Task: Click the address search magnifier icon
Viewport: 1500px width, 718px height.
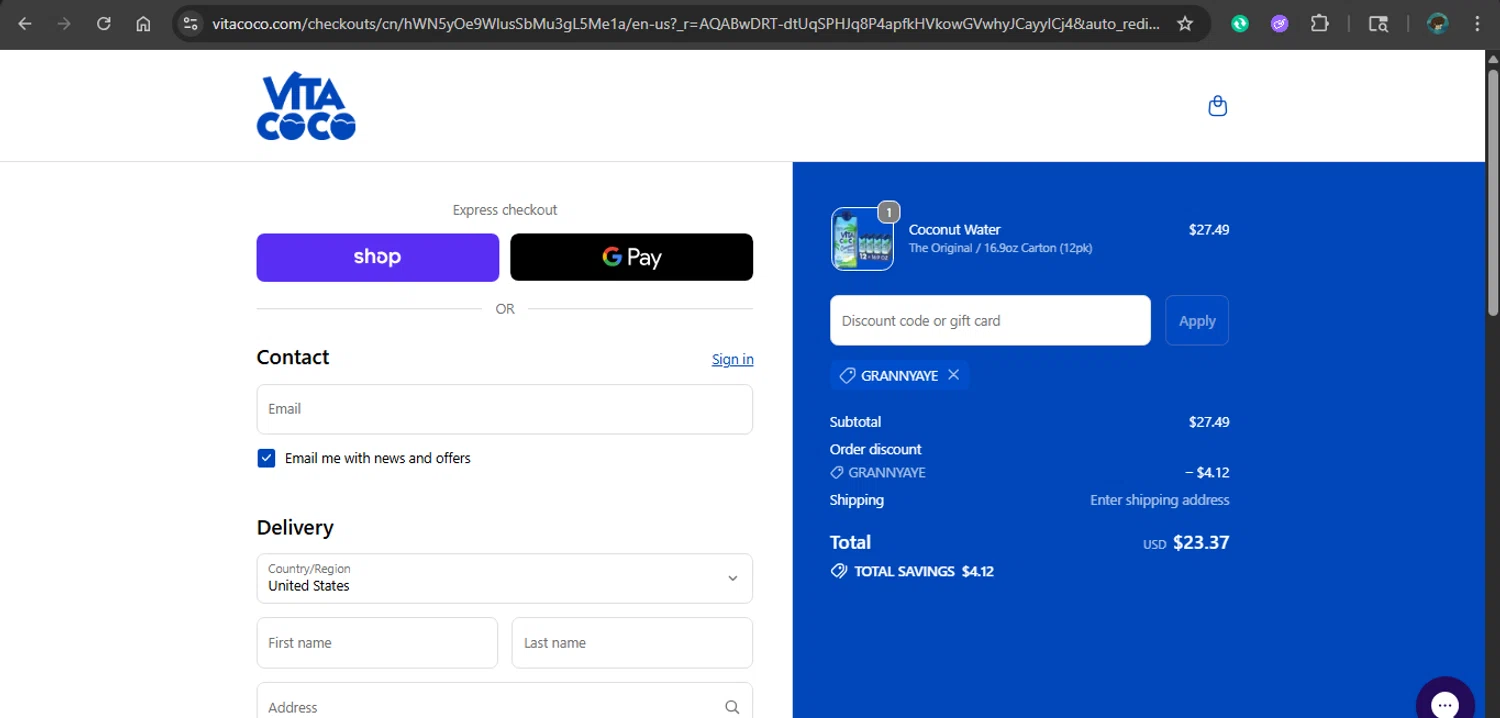Action: pyautogui.click(x=732, y=707)
